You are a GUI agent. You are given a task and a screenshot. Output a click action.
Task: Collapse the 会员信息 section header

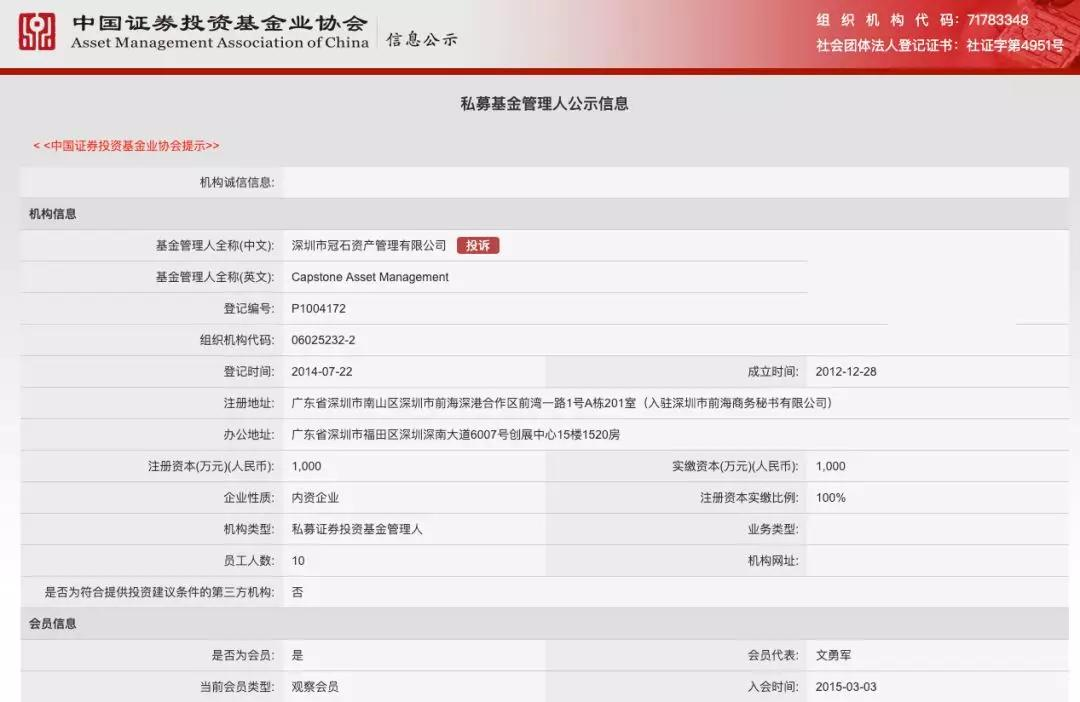pos(53,624)
